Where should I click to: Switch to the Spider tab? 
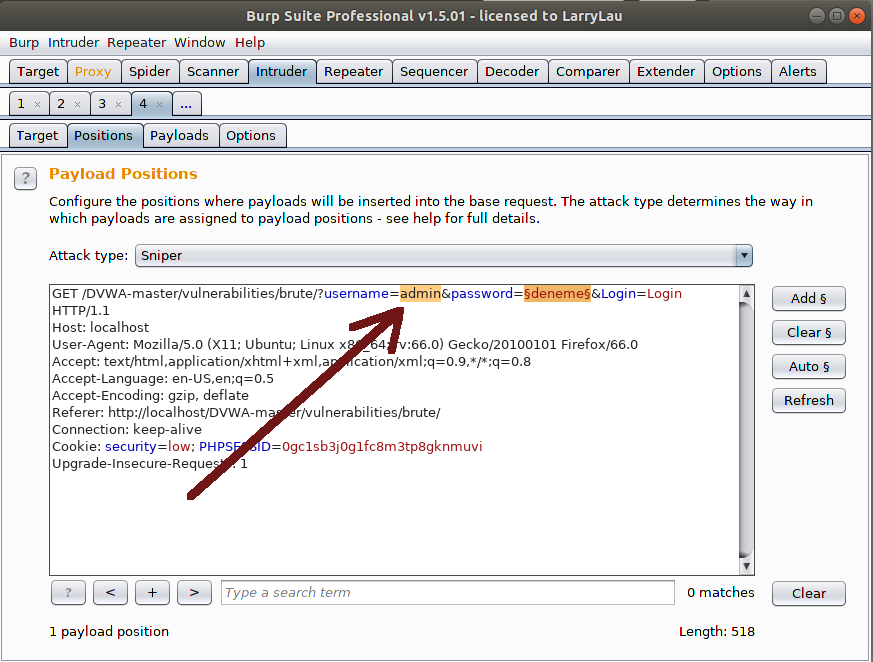149,72
